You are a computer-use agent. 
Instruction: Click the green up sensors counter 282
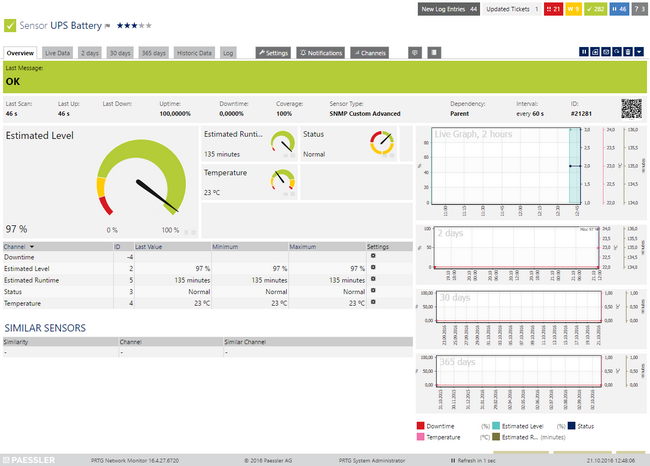[595, 9]
